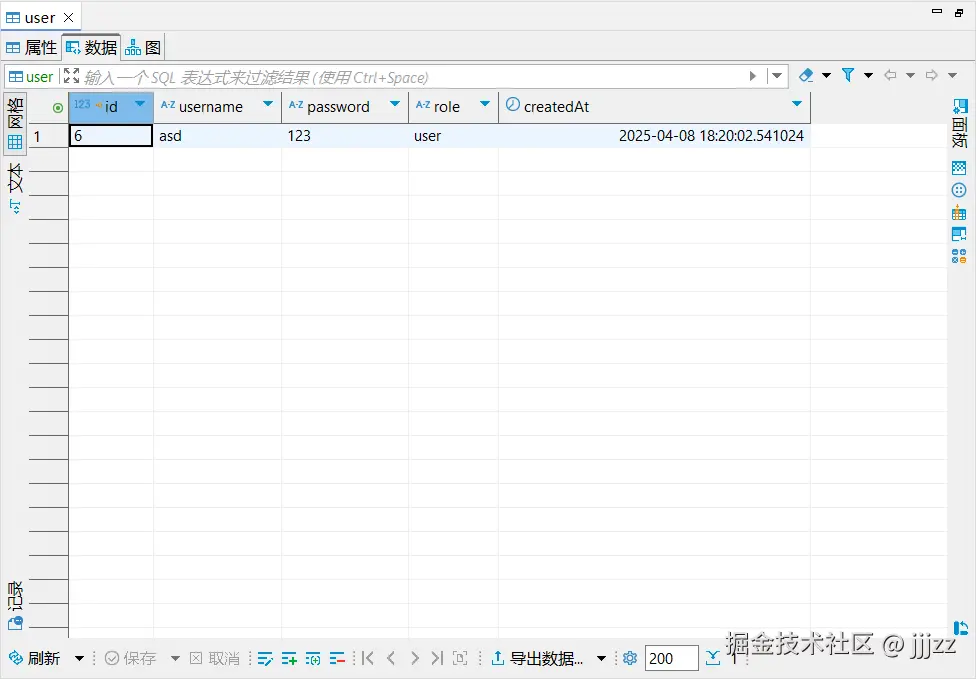Image resolution: width=976 pixels, height=679 pixels.
Task: Click the 导出数据 export data button
Action: (x=538, y=658)
